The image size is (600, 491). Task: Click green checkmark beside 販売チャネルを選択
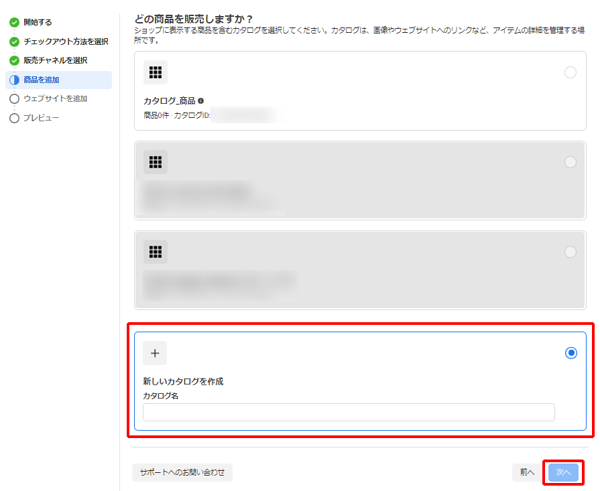coord(14,60)
